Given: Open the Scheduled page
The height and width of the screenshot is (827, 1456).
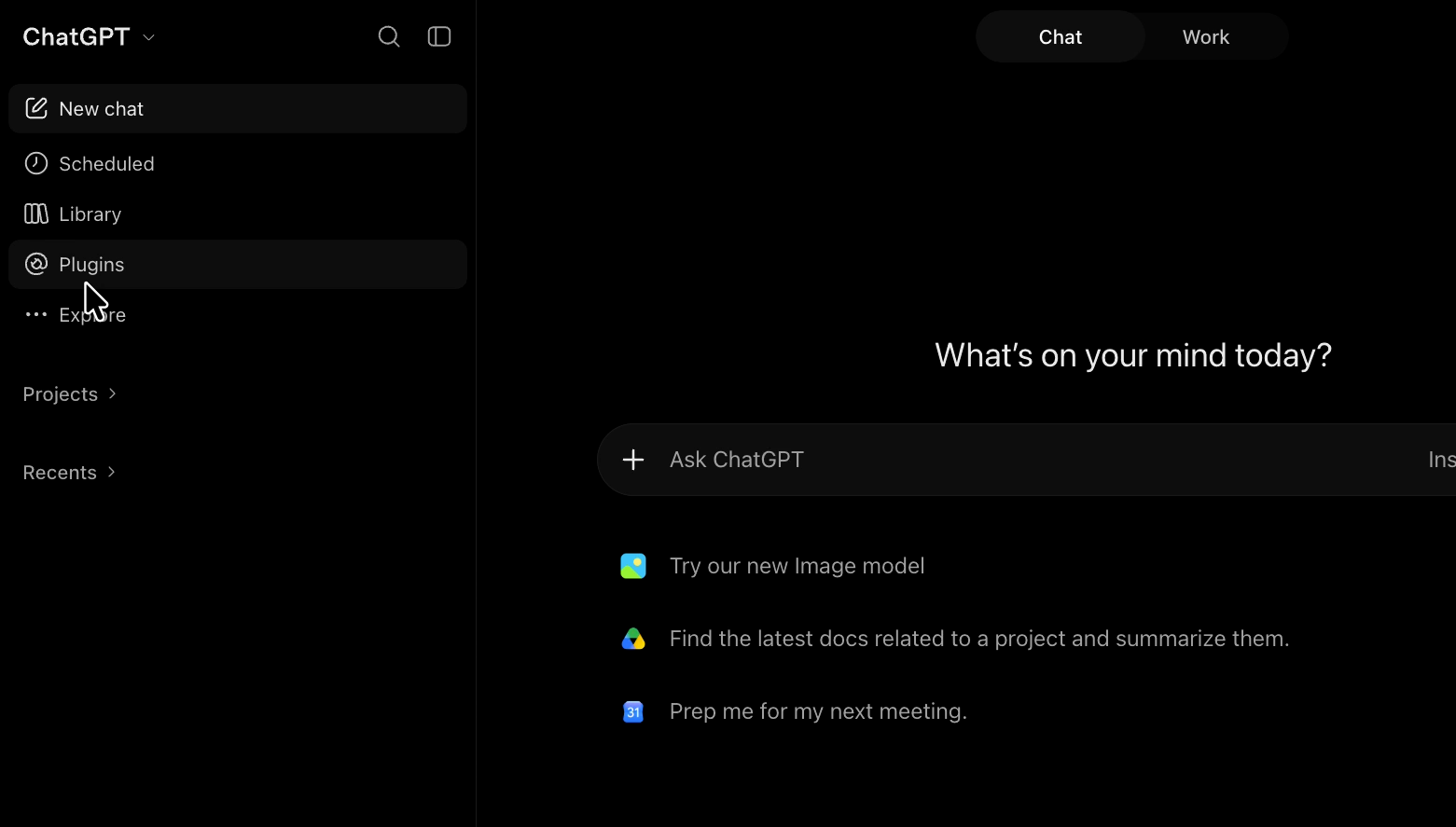Looking at the screenshot, I should 238,163.
